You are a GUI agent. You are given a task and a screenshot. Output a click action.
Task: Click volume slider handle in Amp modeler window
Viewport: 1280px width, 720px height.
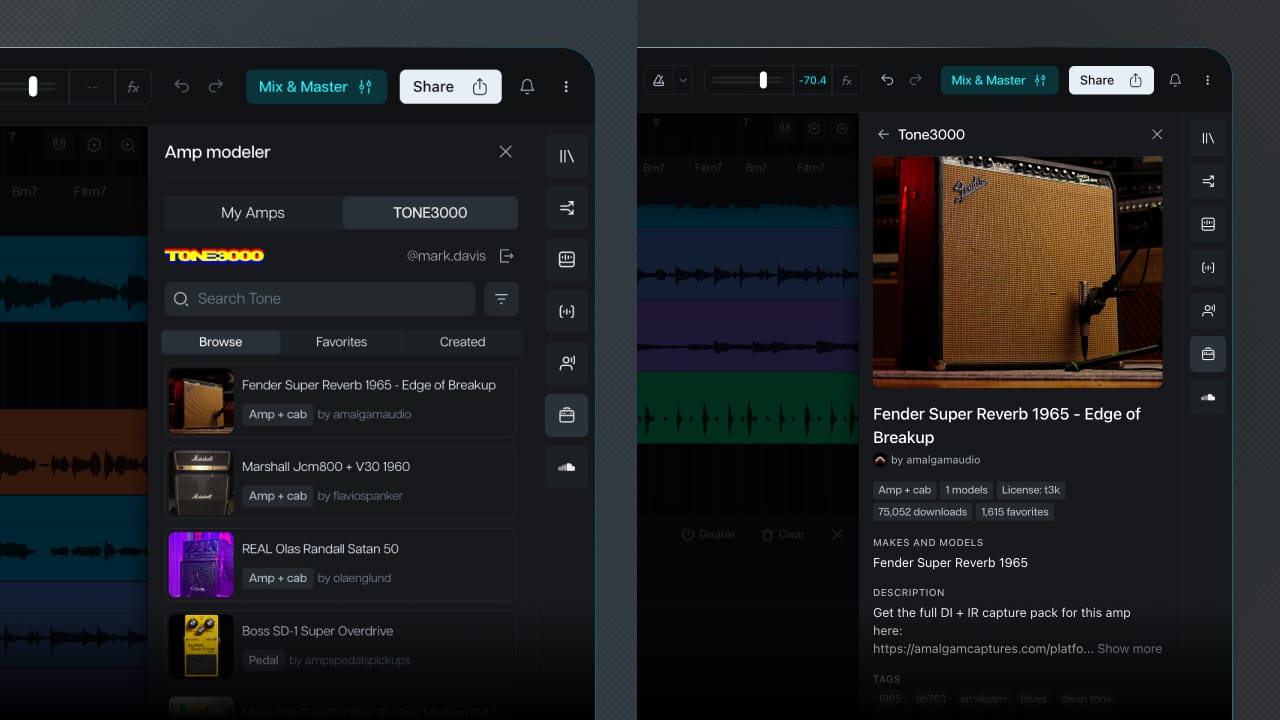pos(33,87)
